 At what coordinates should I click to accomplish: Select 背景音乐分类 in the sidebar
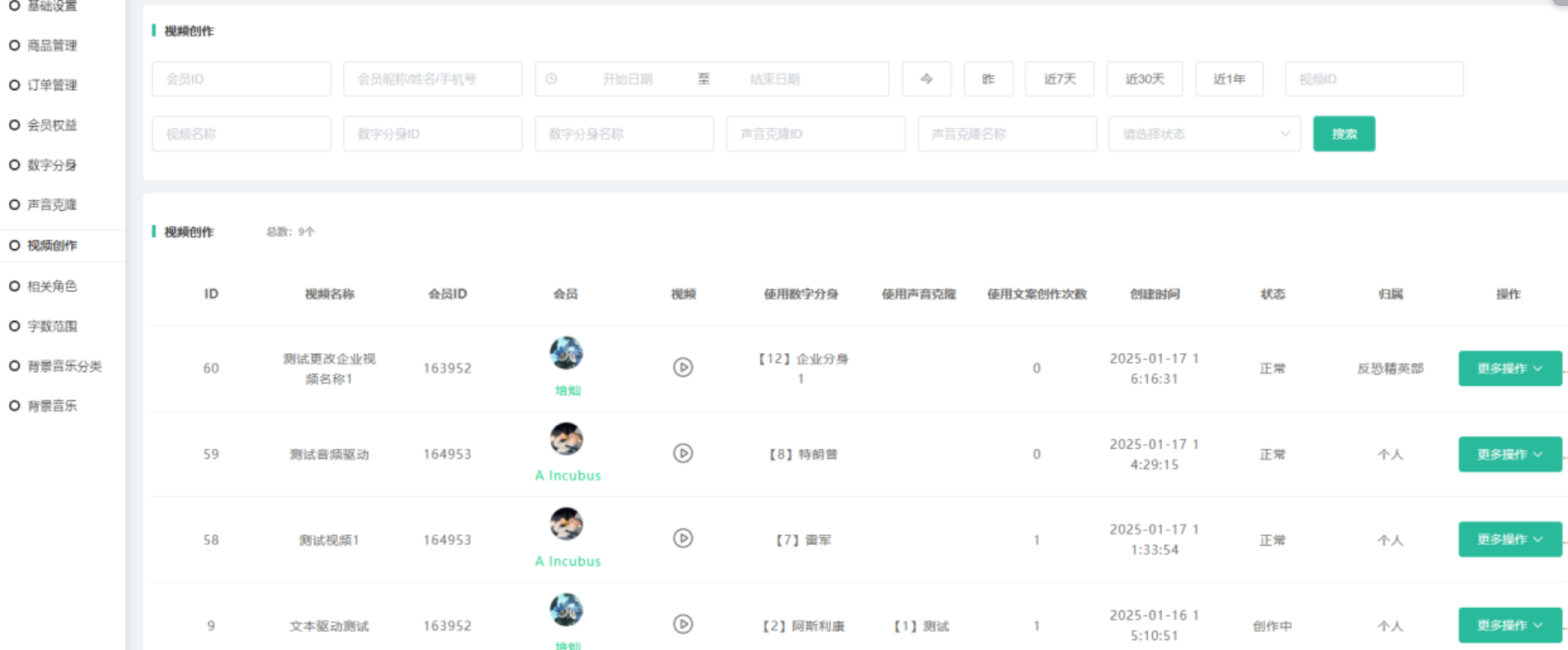(x=64, y=366)
